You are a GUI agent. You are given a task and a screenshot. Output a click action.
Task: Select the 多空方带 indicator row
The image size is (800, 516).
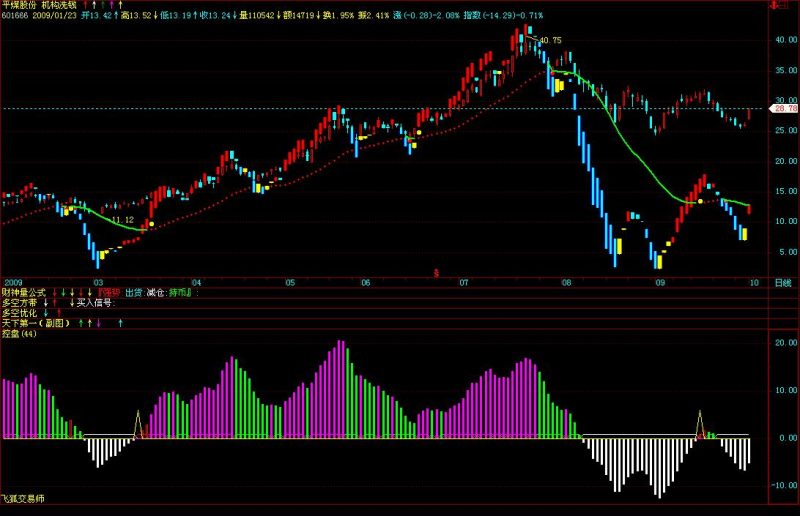coord(384,303)
